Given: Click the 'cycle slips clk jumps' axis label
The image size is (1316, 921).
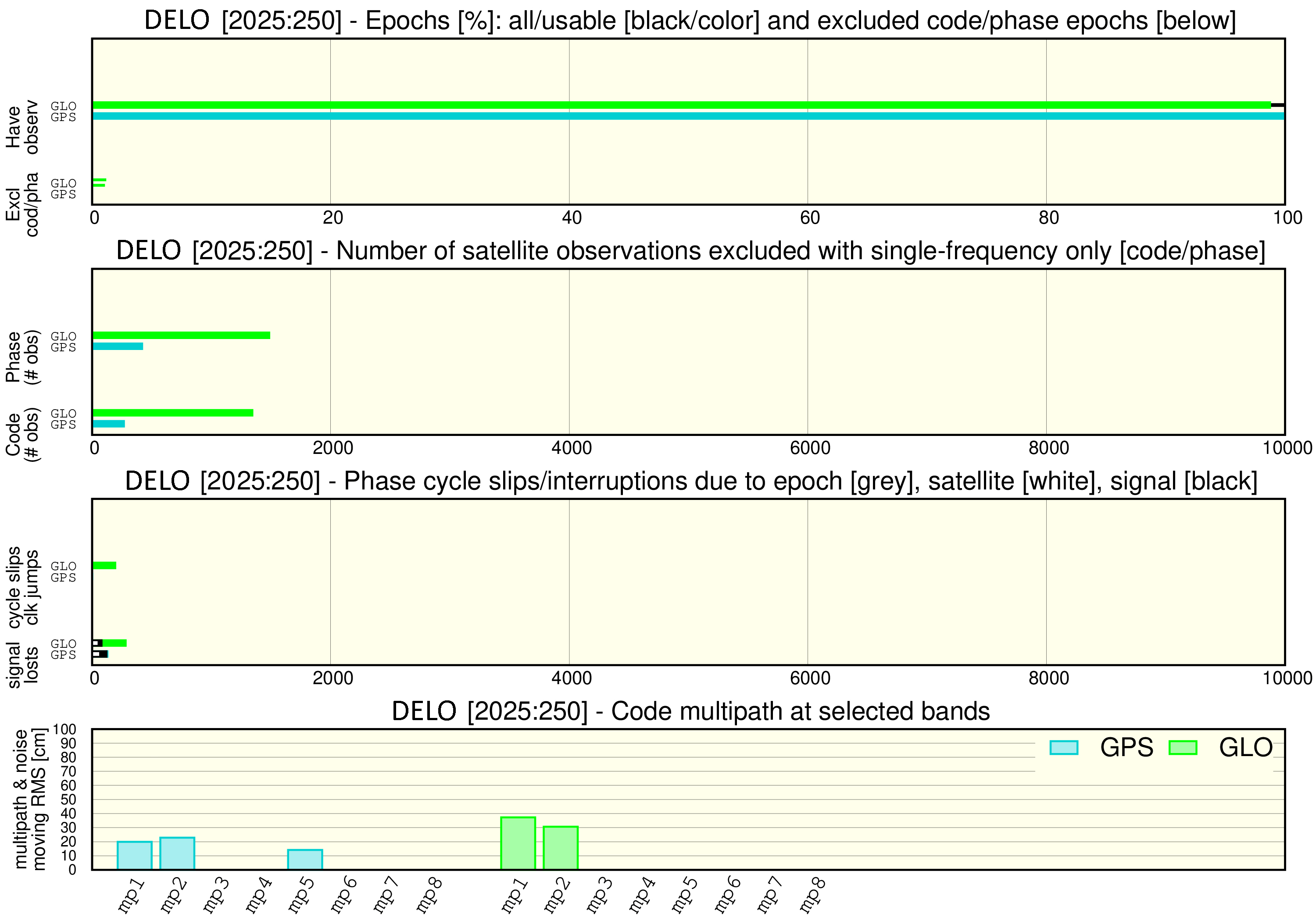Looking at the screenshot, I should point(23,587).
